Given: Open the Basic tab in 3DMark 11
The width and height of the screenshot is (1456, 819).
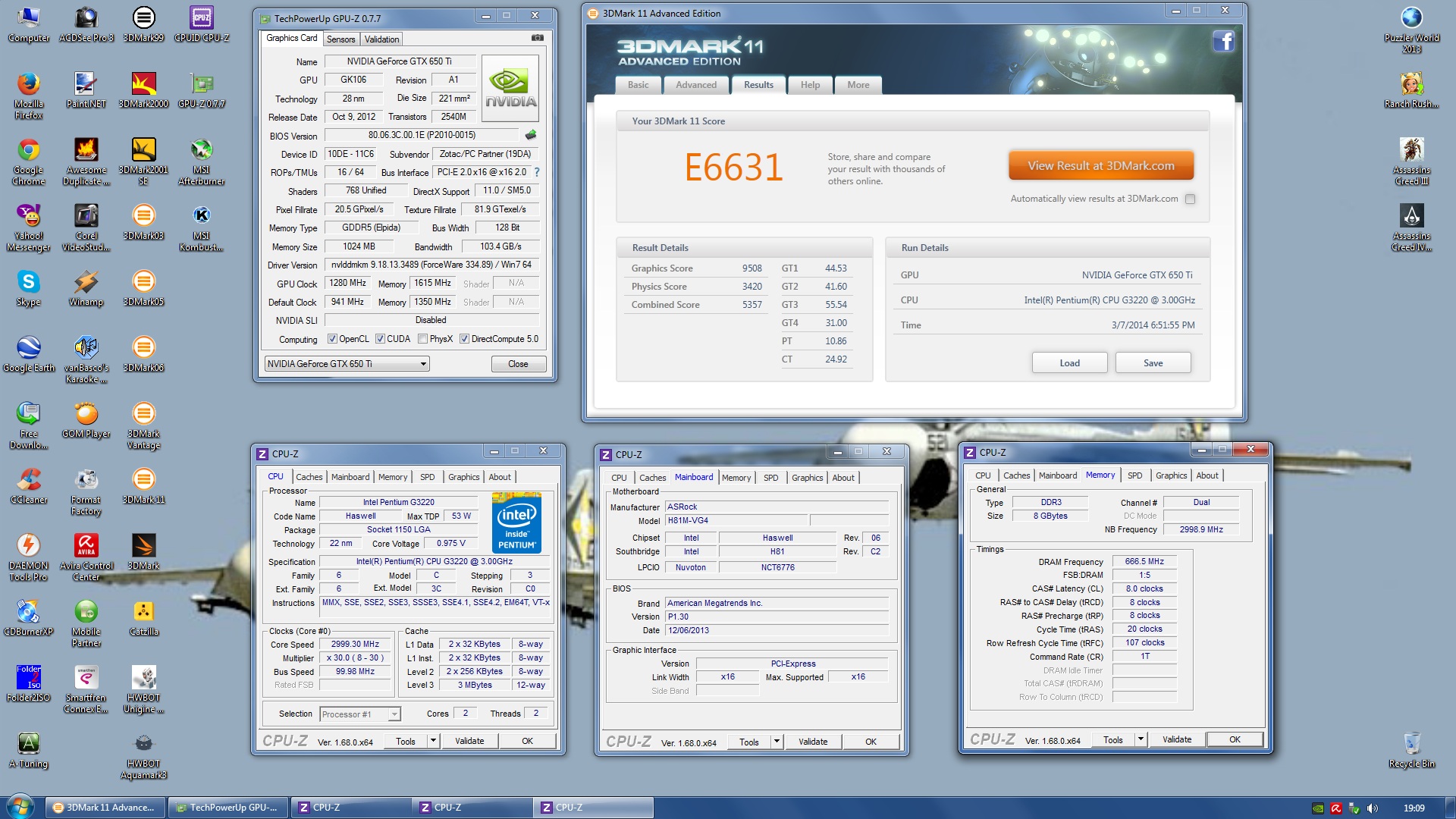Looking at the screenshot, I should click(638, 85).
